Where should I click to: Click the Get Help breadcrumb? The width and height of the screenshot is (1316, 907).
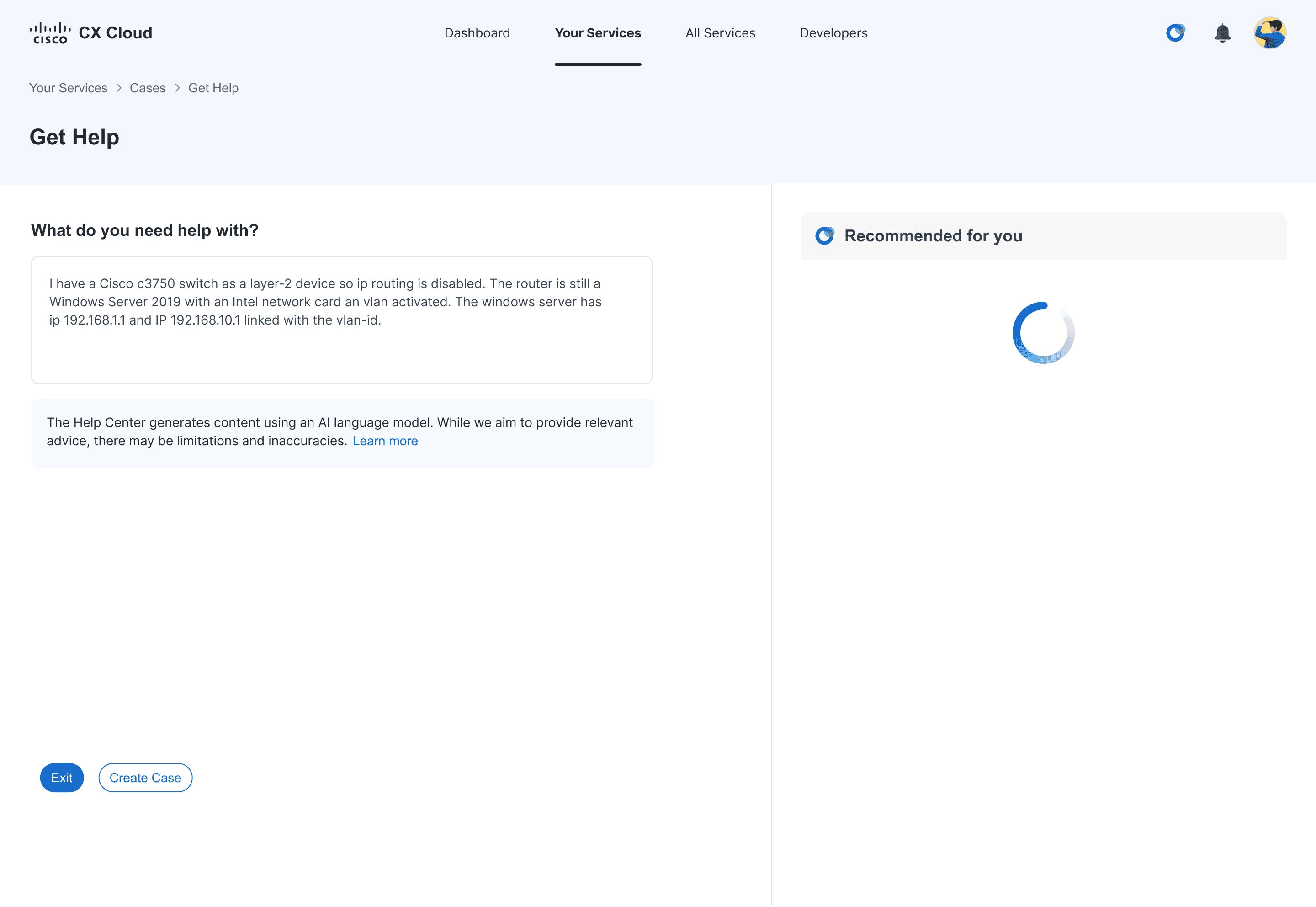click(213, 88)
